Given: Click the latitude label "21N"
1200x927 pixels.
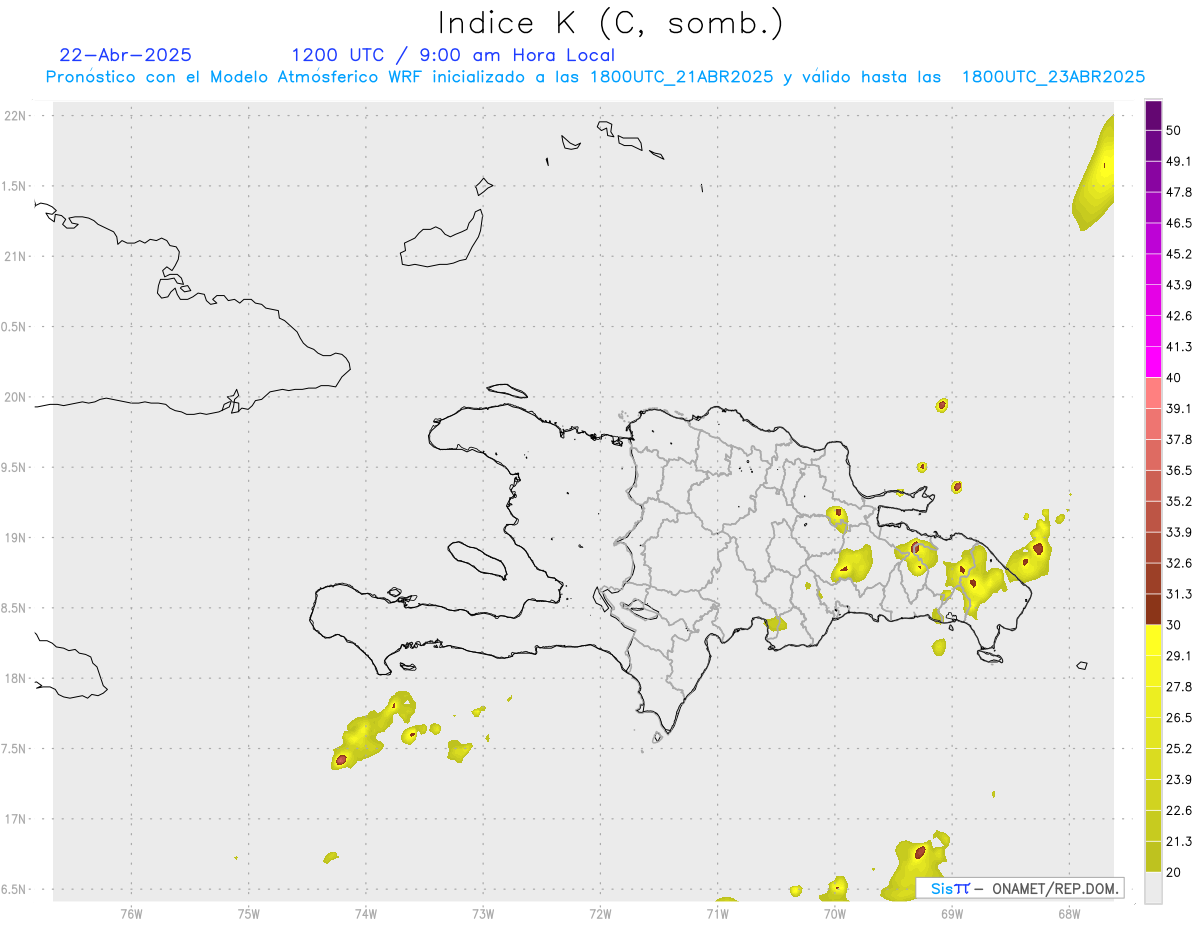Looking at the screenshot, I should coord(15,257).
